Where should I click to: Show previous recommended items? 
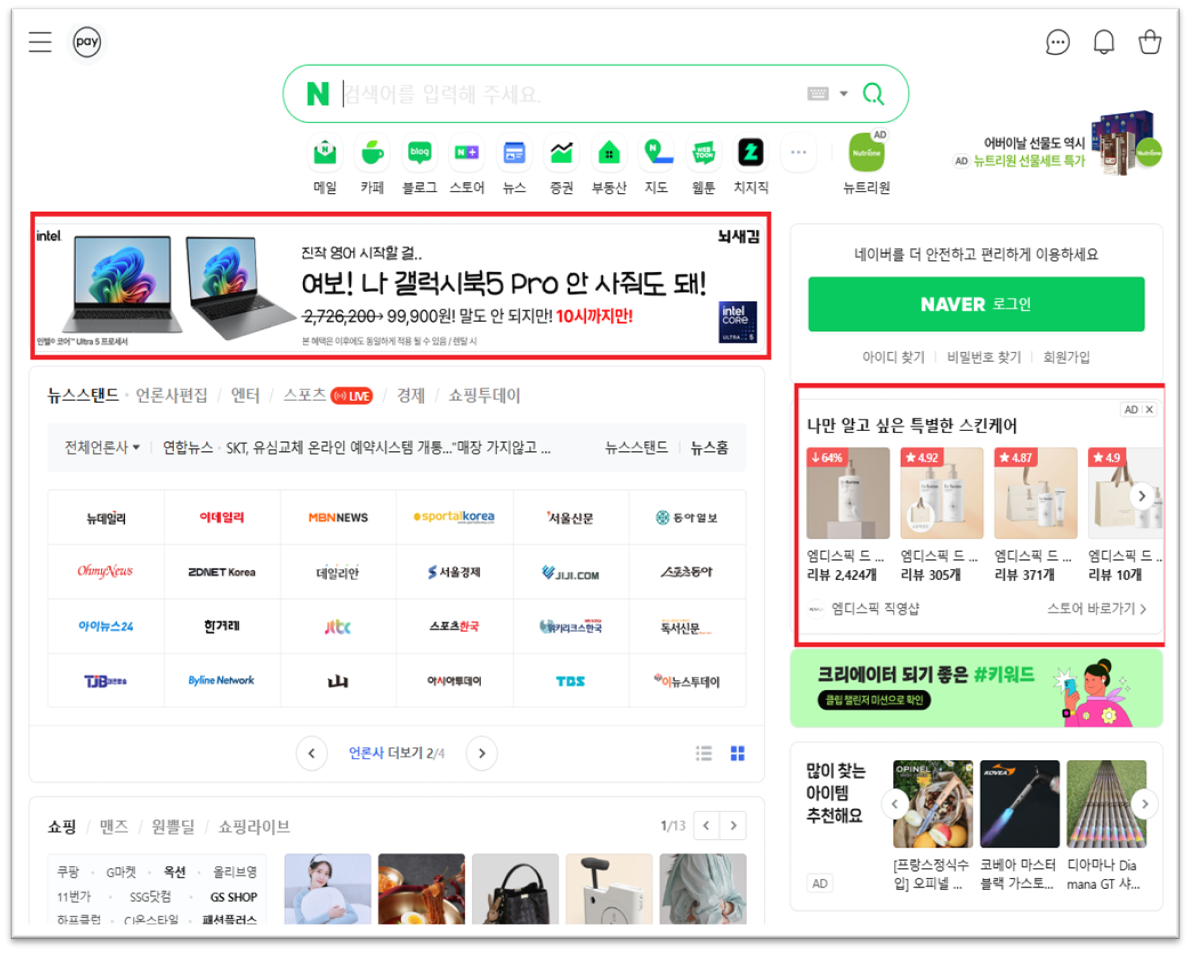coord(895,804)
